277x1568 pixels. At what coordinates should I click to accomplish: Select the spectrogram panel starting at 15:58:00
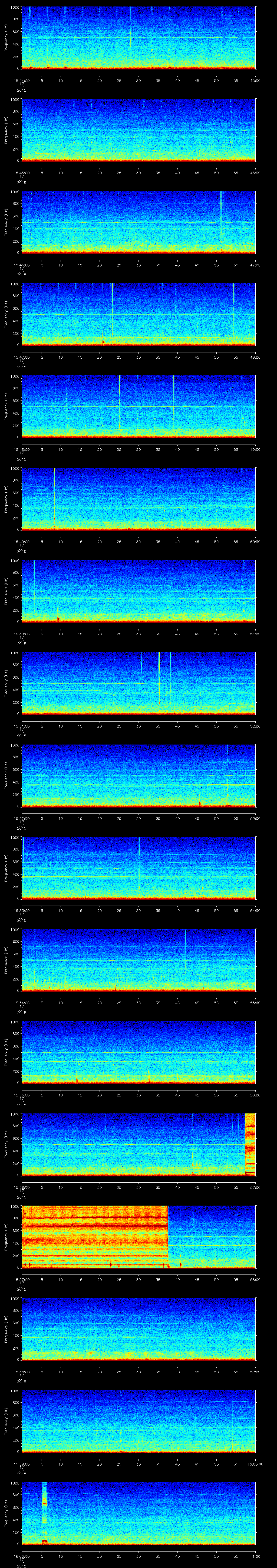click(139, 1329)
